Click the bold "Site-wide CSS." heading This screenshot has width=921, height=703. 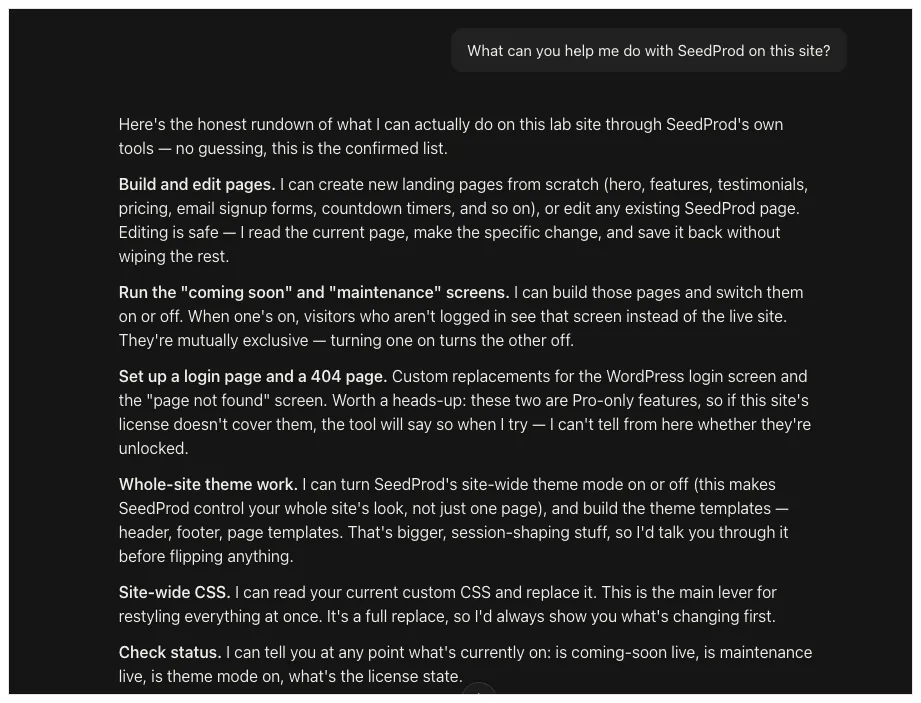[174, 593]
